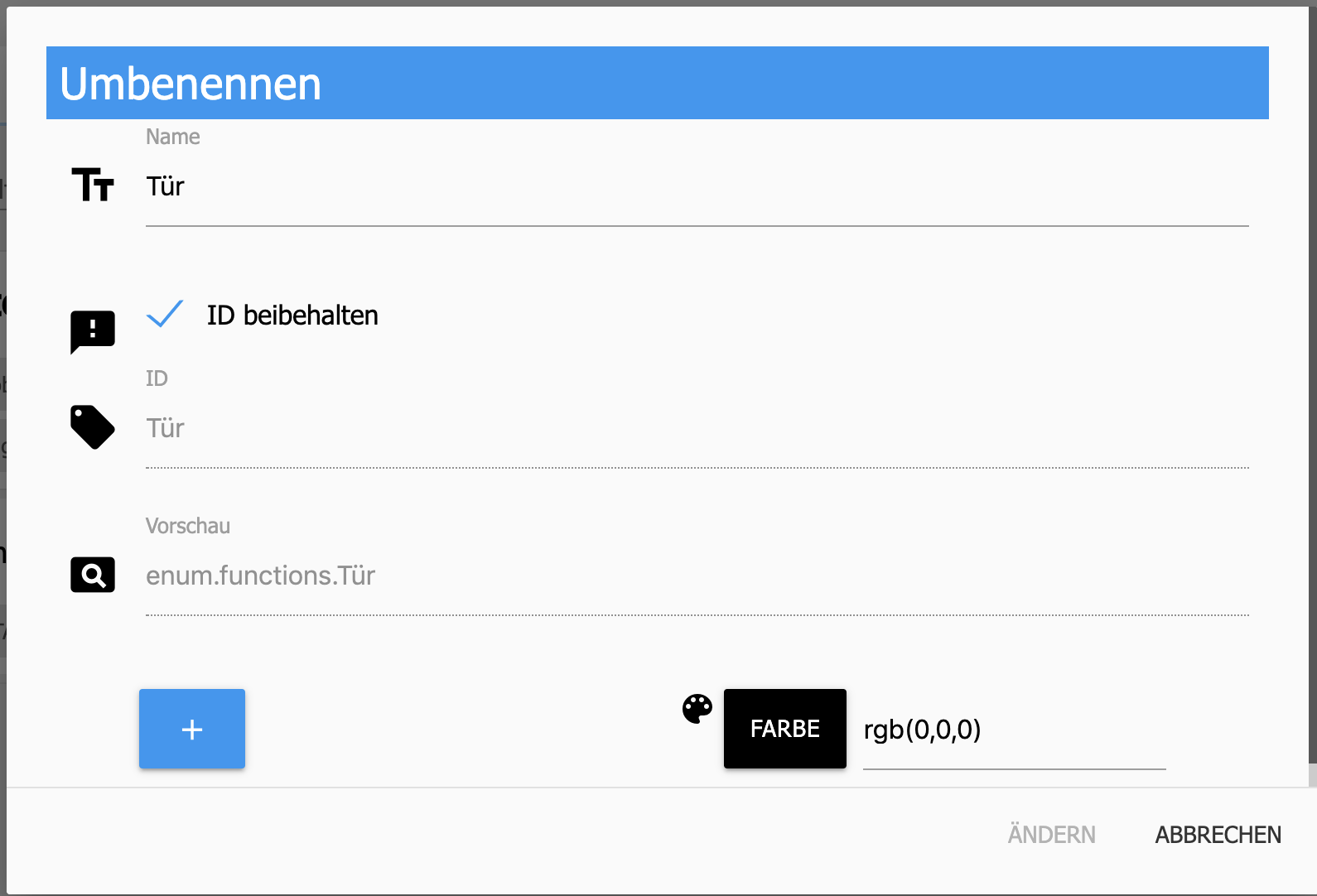1317x896 pixels.
Task: Click into the Name field containing Tür
Action: 697,187
